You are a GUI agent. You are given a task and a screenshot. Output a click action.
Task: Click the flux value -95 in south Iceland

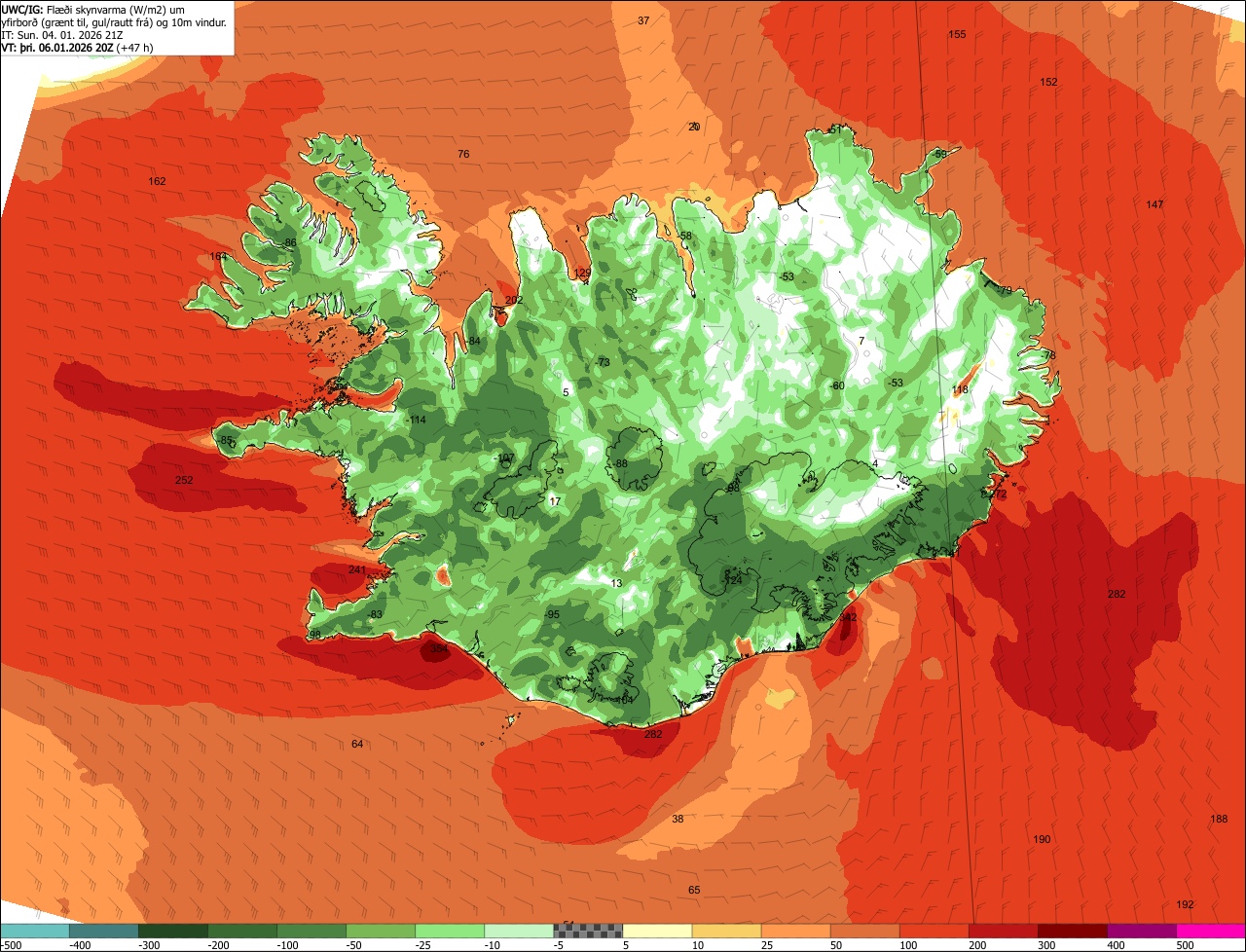tap(552, 614)
